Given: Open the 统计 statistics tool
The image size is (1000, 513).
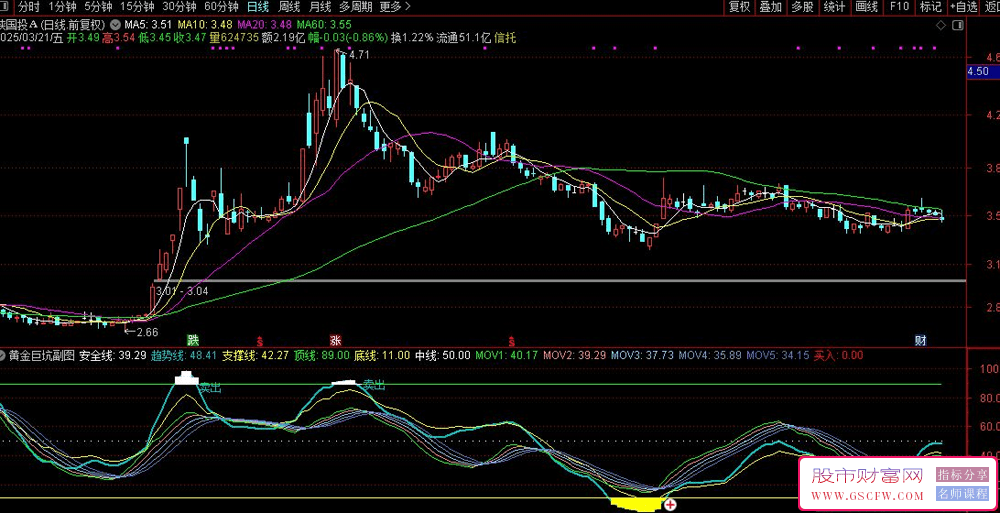Looking at the screenshot, I should (834, 7).
